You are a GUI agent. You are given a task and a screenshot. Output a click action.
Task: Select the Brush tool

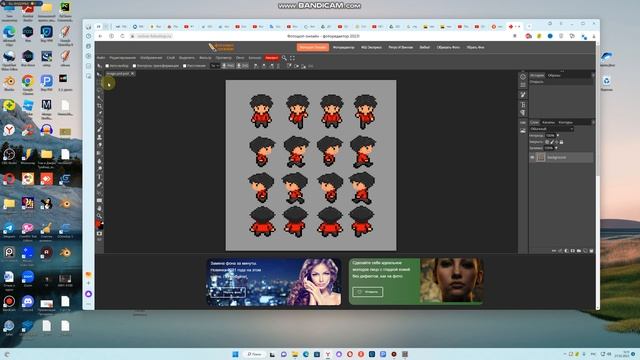(99, 129)
